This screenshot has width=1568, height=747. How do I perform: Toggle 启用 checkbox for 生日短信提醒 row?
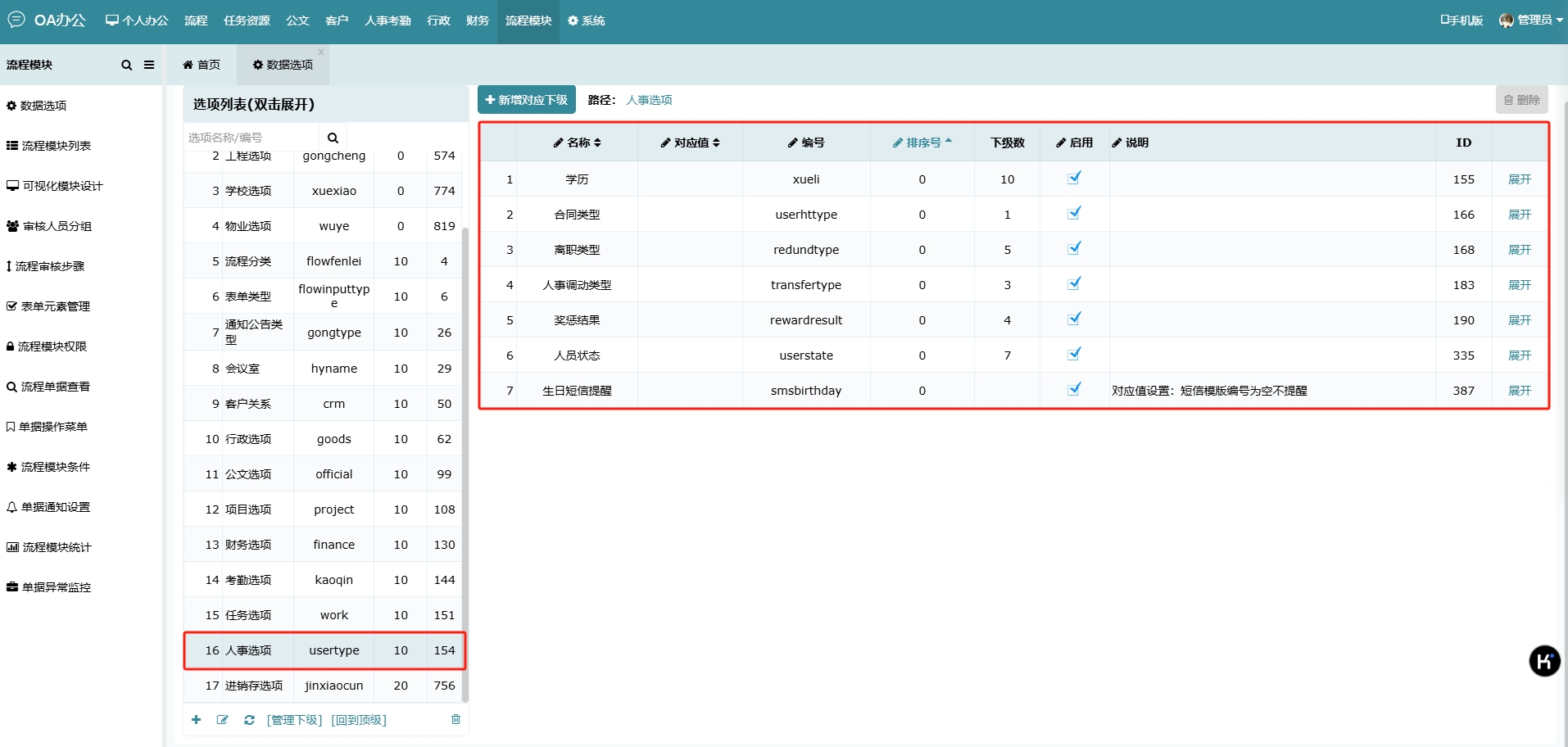1074,389
